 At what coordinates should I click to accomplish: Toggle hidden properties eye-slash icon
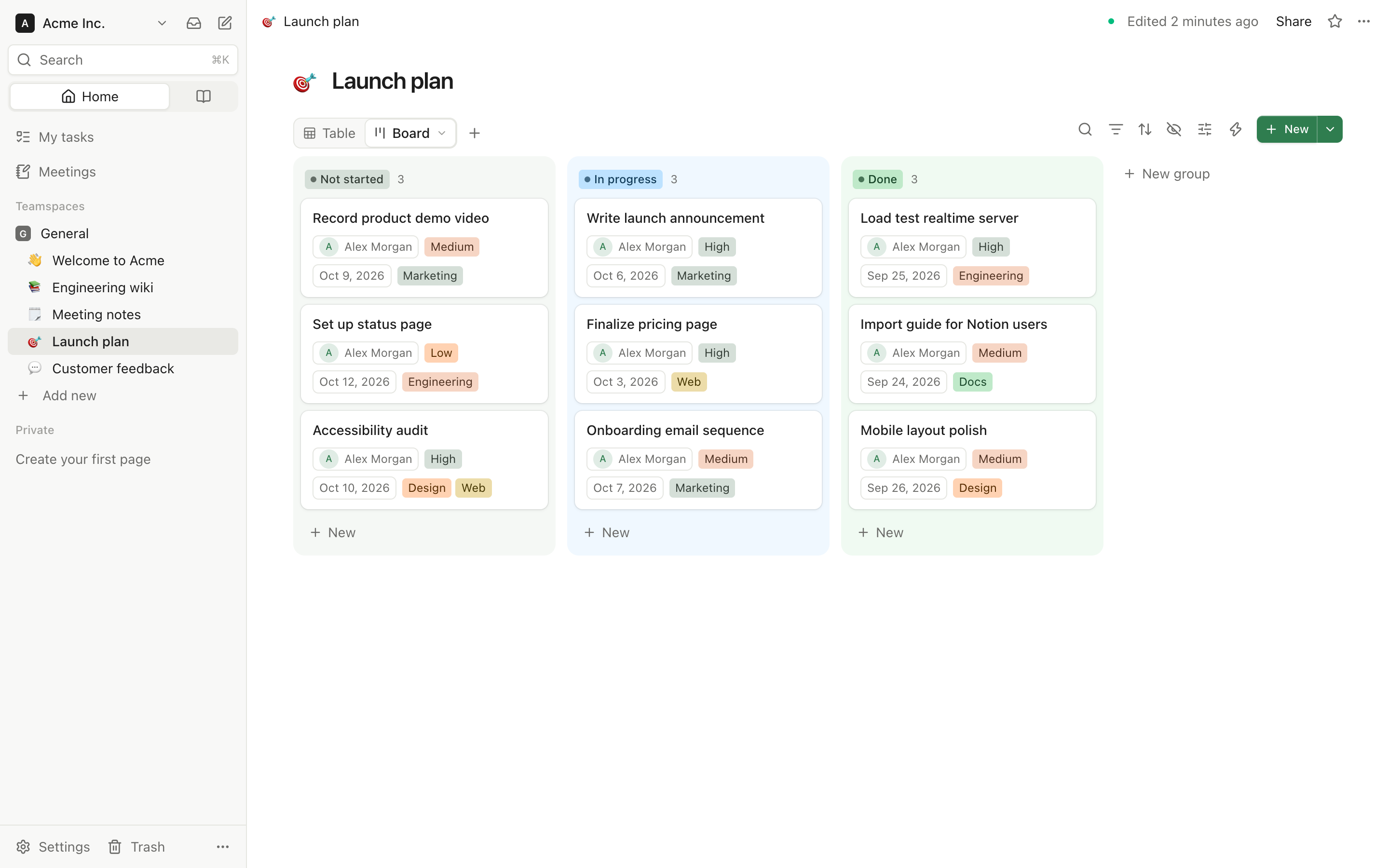[1174, 129]
